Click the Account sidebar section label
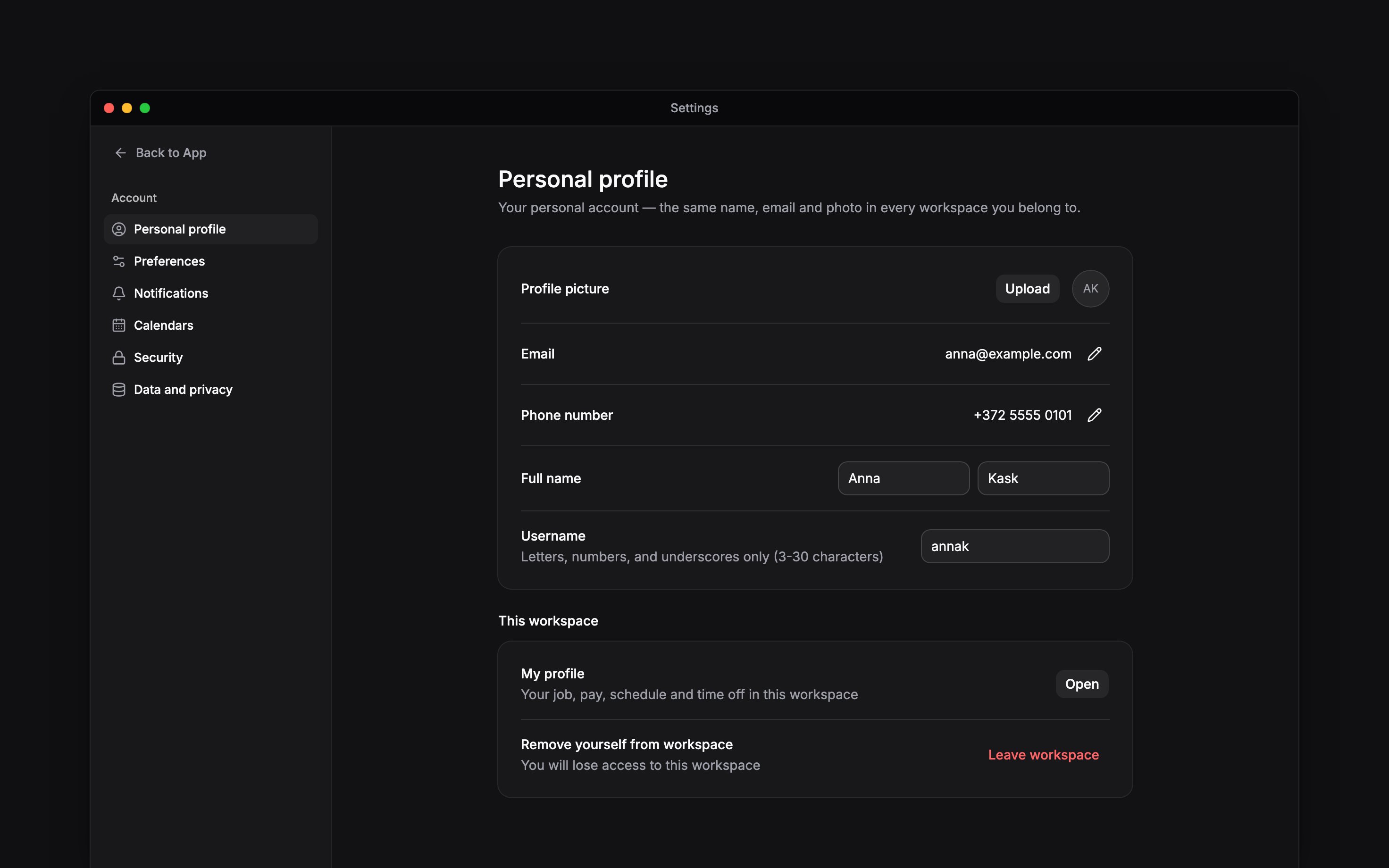The image size is (1389, 868). tap(134, 198)
